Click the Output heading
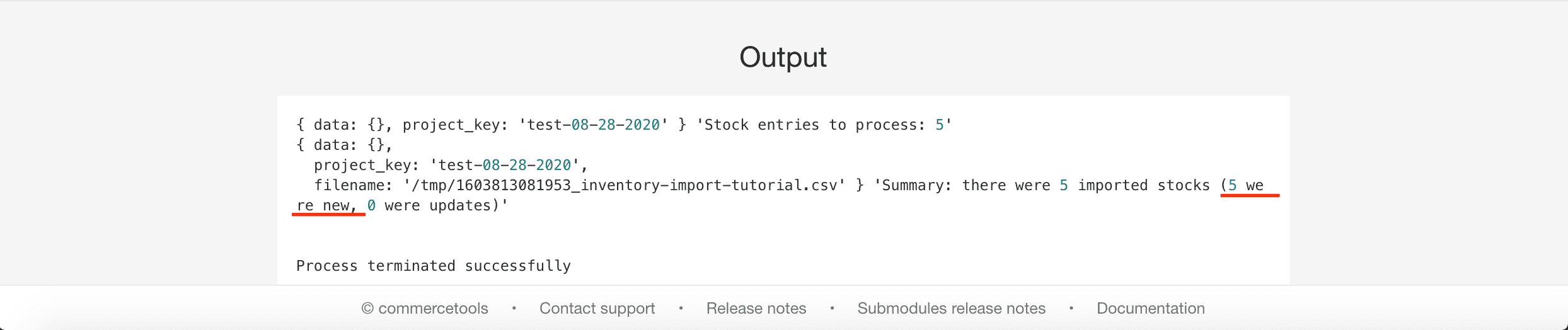 pyautogui.click(x=783, y=57)
